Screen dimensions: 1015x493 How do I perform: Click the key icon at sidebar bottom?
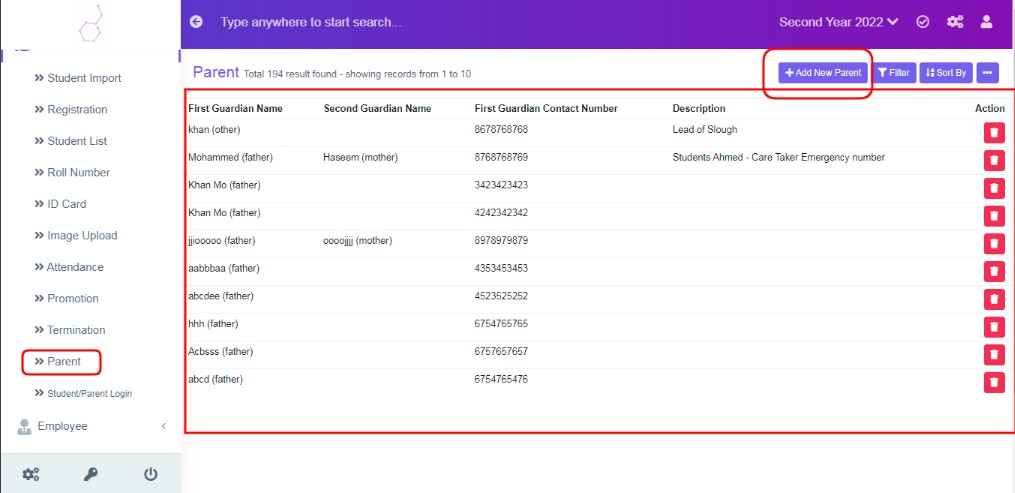[x=91, y=474]
